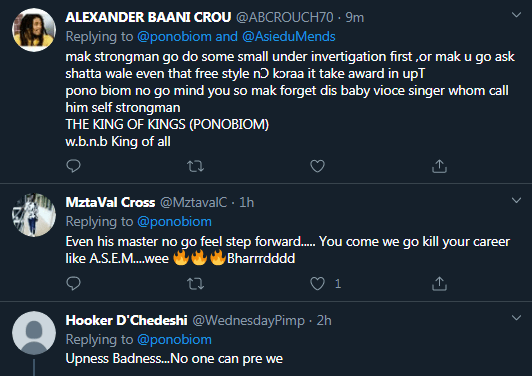
Task: Open the @AsieduMends mention link
Action: [289, 37]
